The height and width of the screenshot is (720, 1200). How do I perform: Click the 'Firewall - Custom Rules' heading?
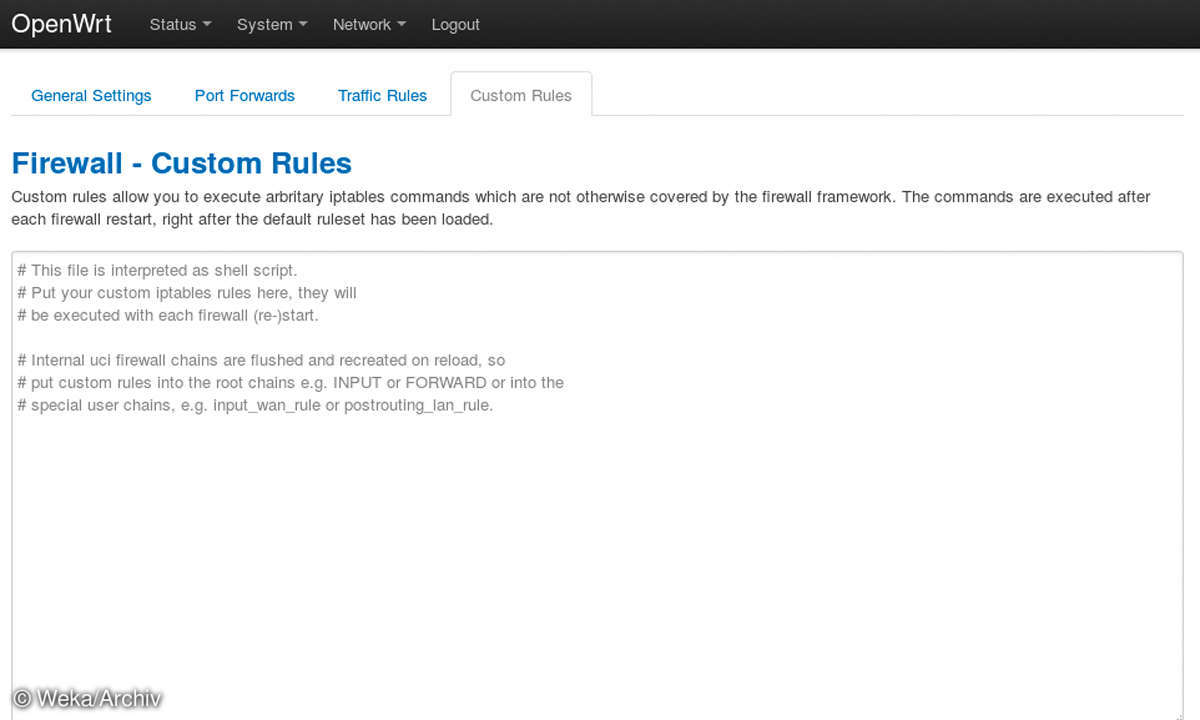point(181,163)
